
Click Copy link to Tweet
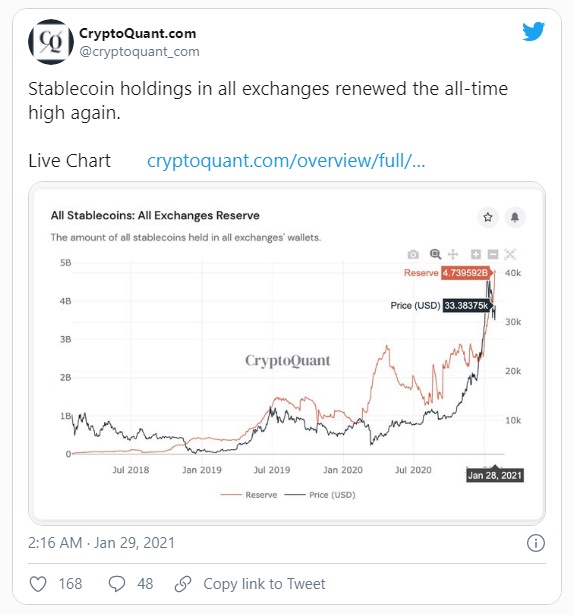(264, 584)
